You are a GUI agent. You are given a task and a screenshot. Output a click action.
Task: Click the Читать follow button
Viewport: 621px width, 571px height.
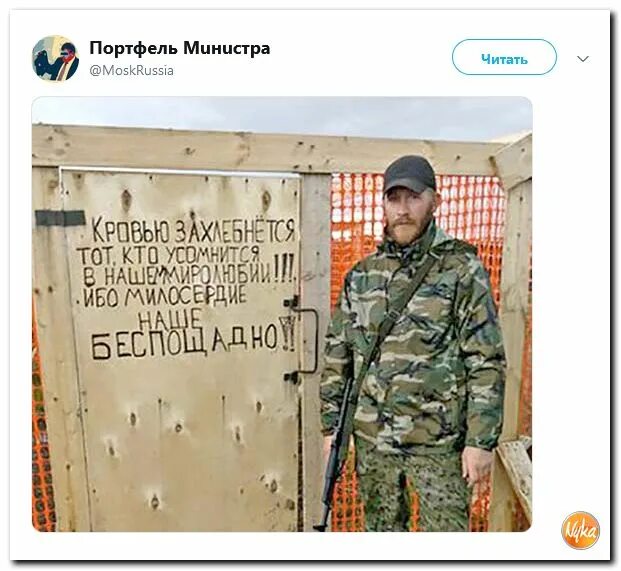coord(504,58)
